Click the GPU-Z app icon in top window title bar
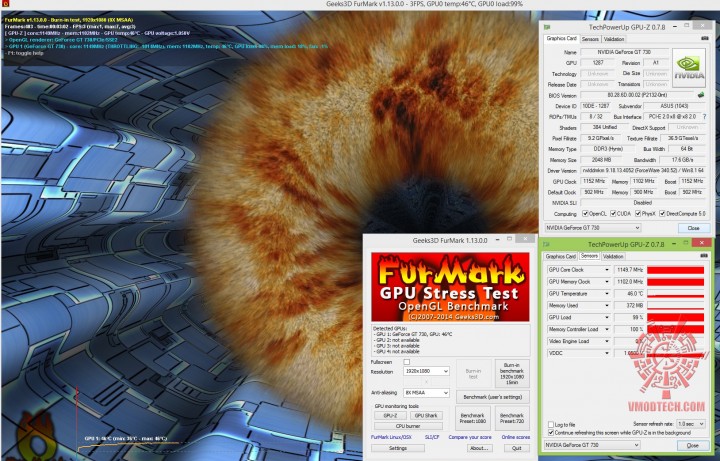Image resolution: width=720 pixels, height=461 pixels. tap(547, 27)
